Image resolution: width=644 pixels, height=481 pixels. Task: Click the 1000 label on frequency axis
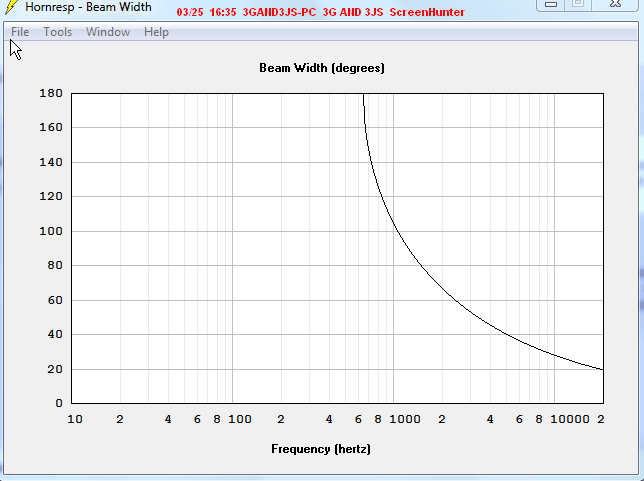pyautogui.click(x=405, y=419)
